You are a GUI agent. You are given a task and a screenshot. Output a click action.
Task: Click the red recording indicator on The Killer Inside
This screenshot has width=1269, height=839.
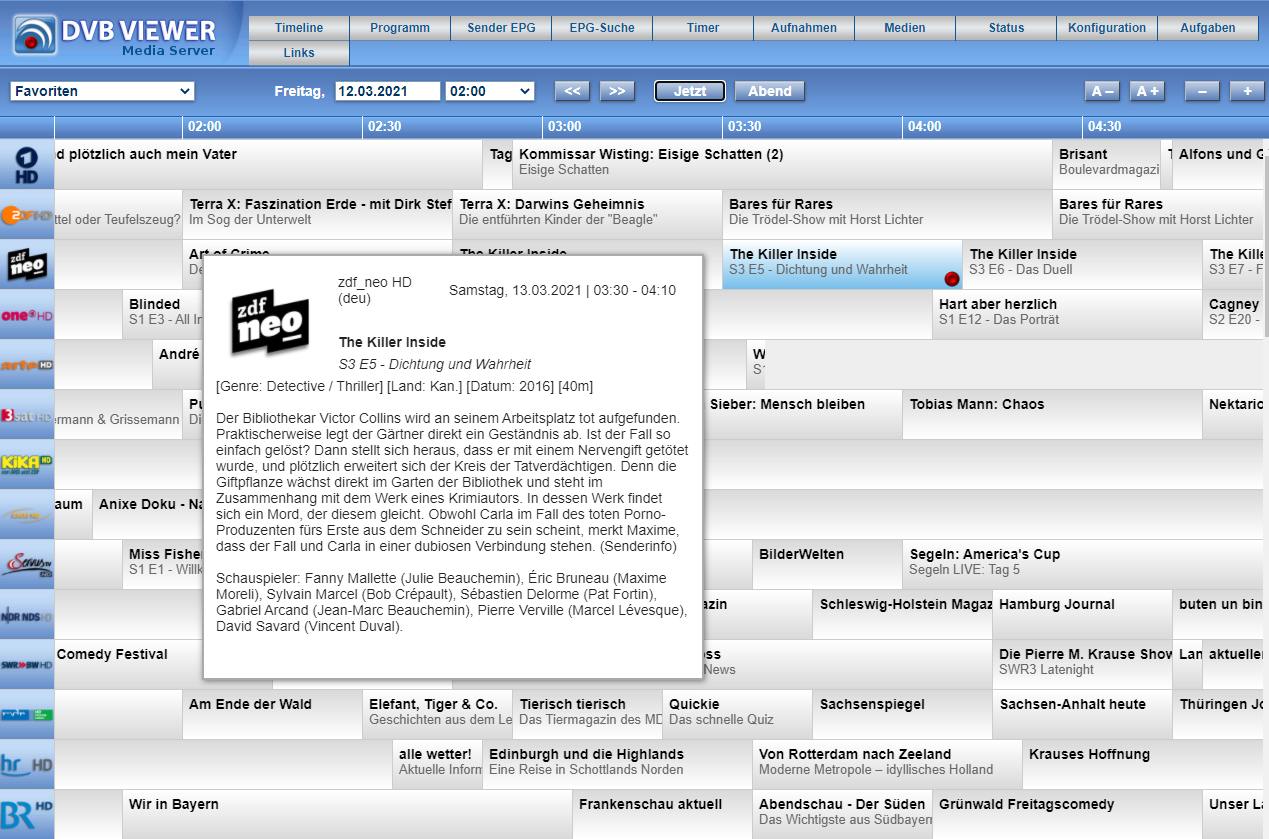tap(952, 279)
